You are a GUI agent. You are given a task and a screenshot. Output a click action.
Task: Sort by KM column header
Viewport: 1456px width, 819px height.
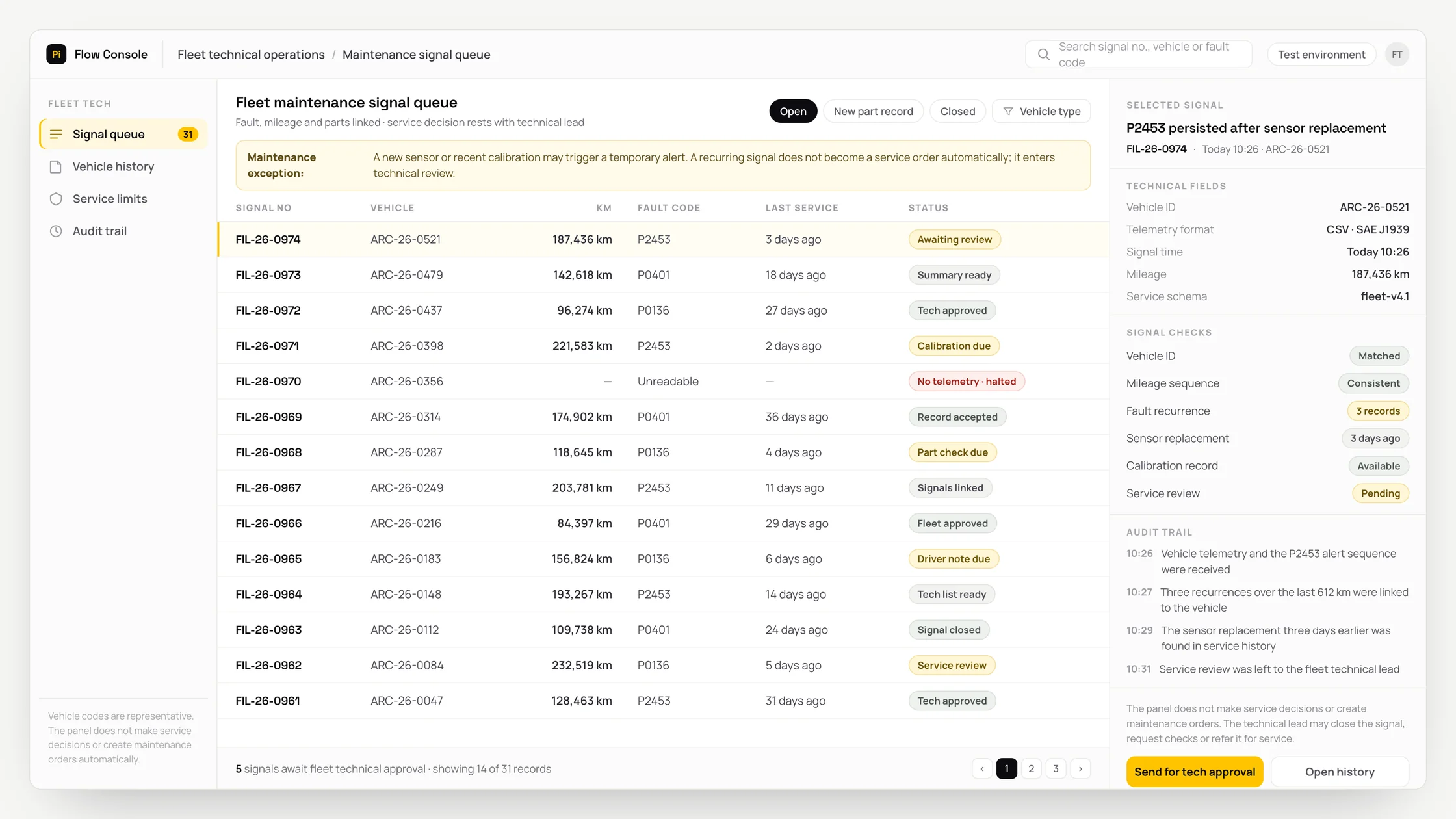[604, 208]
